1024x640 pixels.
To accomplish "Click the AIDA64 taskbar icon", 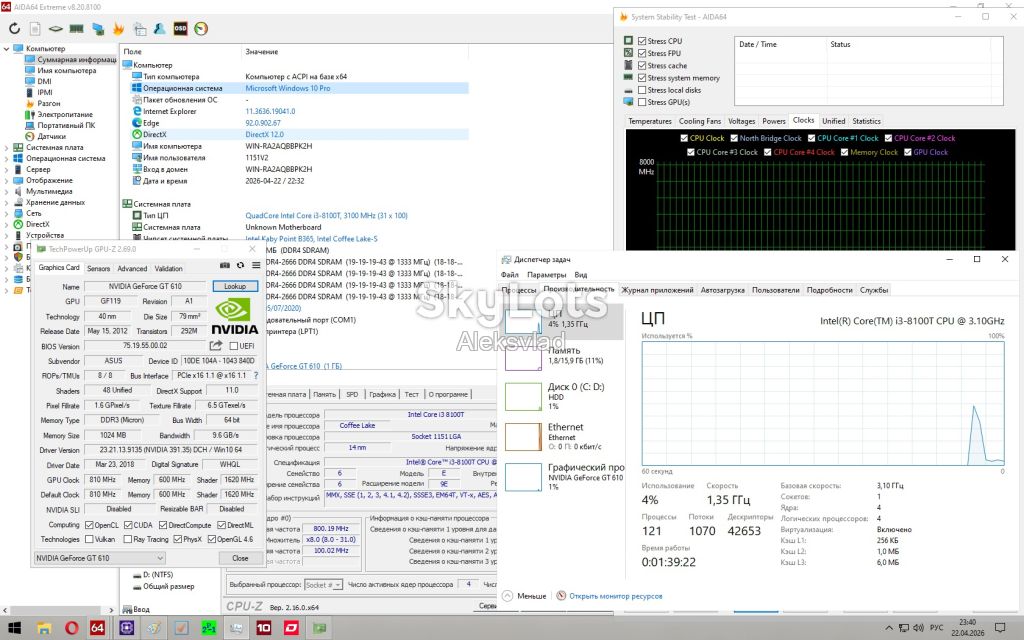I will pos(97,628).
